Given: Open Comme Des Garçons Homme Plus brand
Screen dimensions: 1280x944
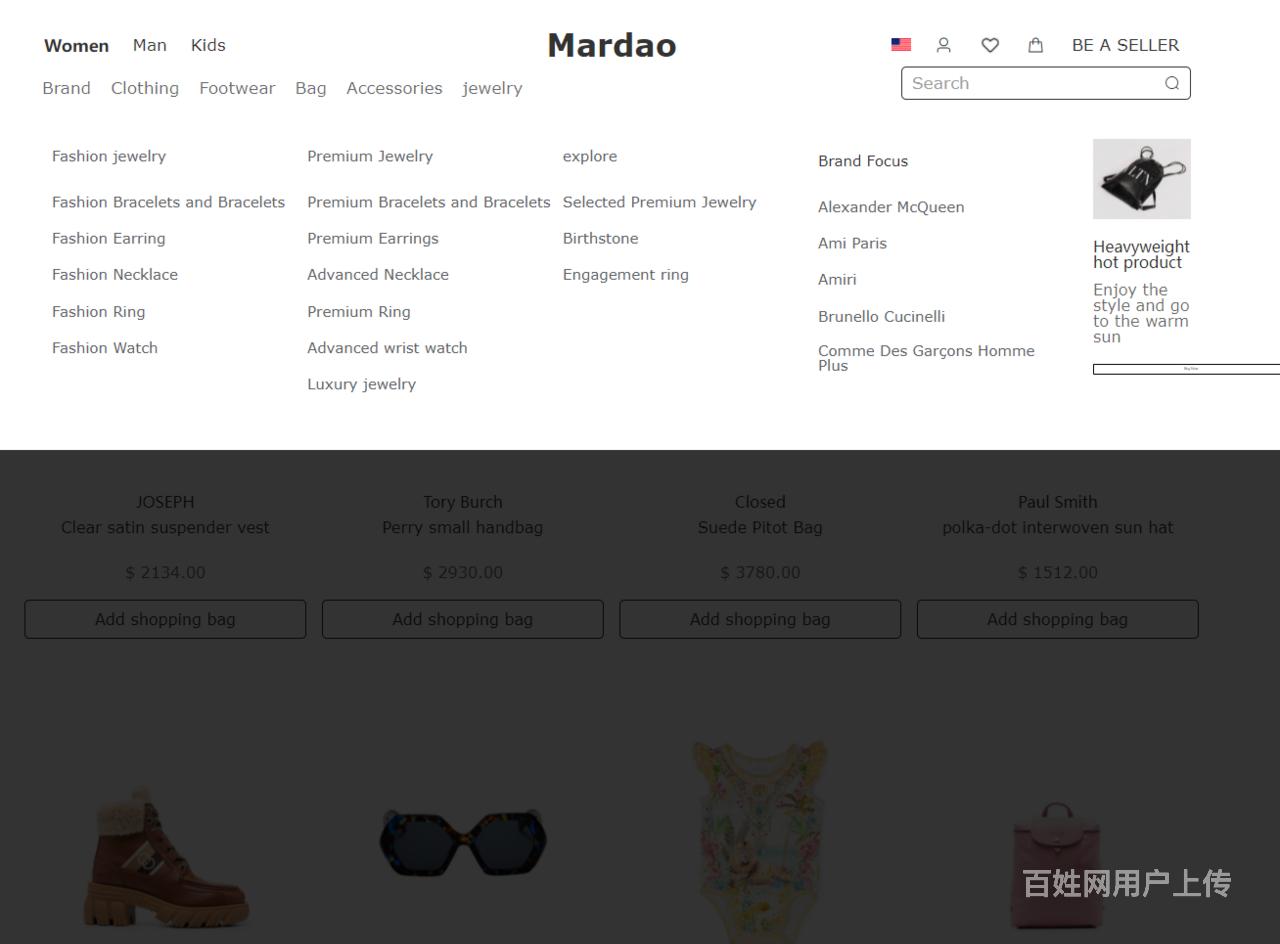Looking at the screenshot, I should 926,358.
